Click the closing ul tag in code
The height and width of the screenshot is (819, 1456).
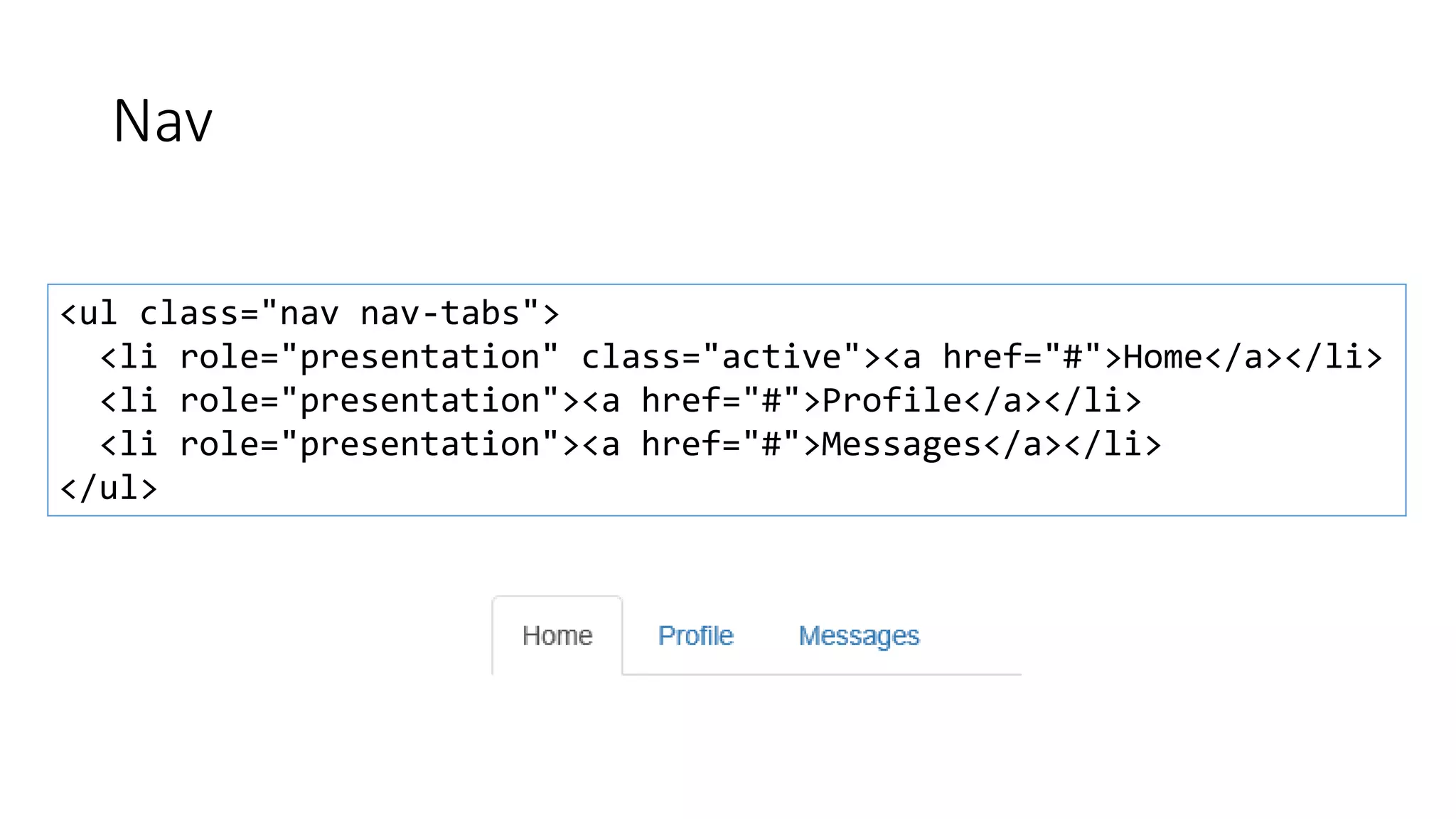[109, 488]
